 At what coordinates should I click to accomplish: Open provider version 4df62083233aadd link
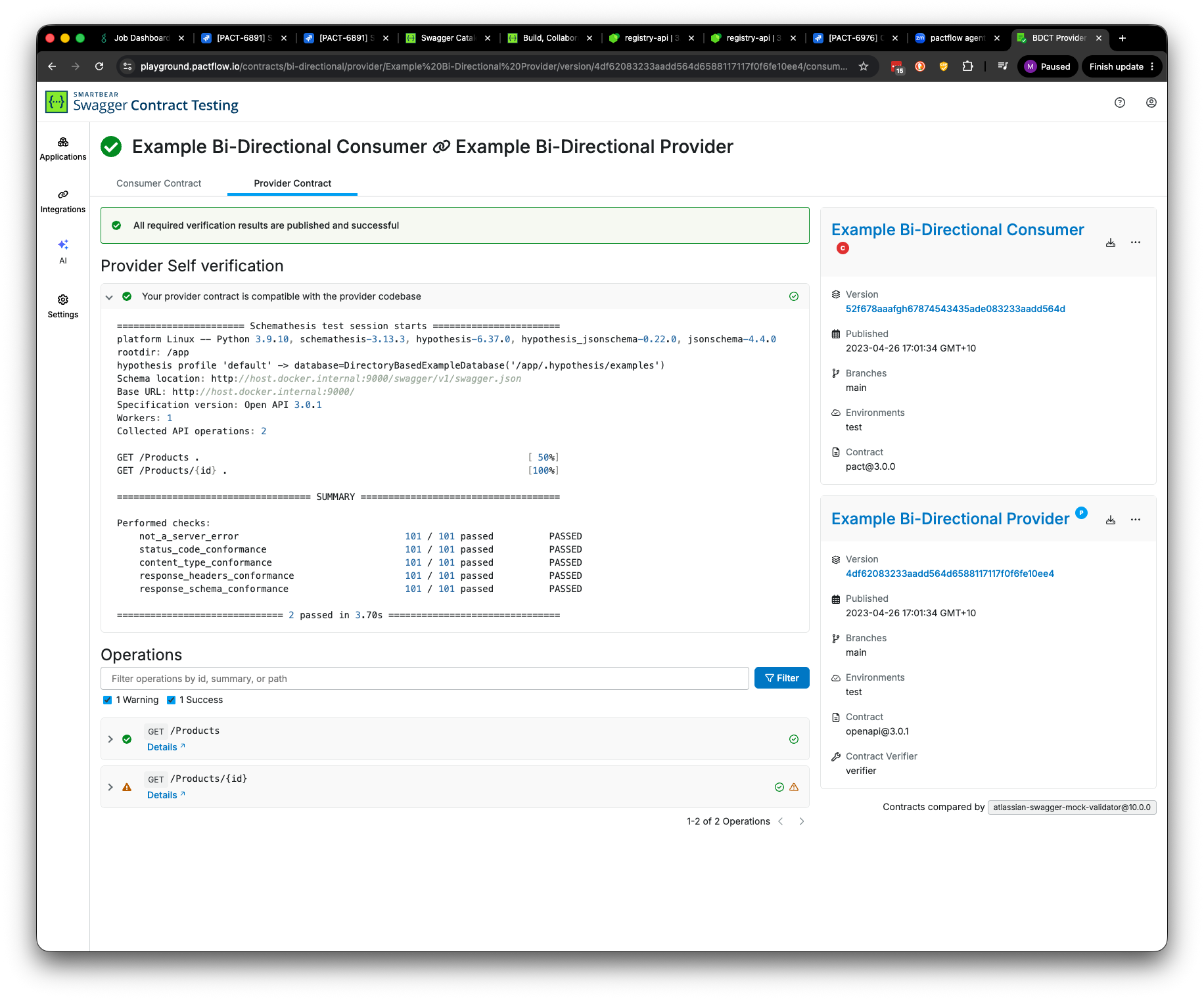point(950,574)
